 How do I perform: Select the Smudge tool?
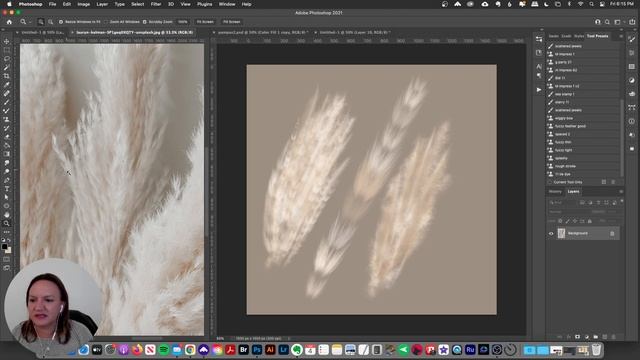[x=7, y=163]
